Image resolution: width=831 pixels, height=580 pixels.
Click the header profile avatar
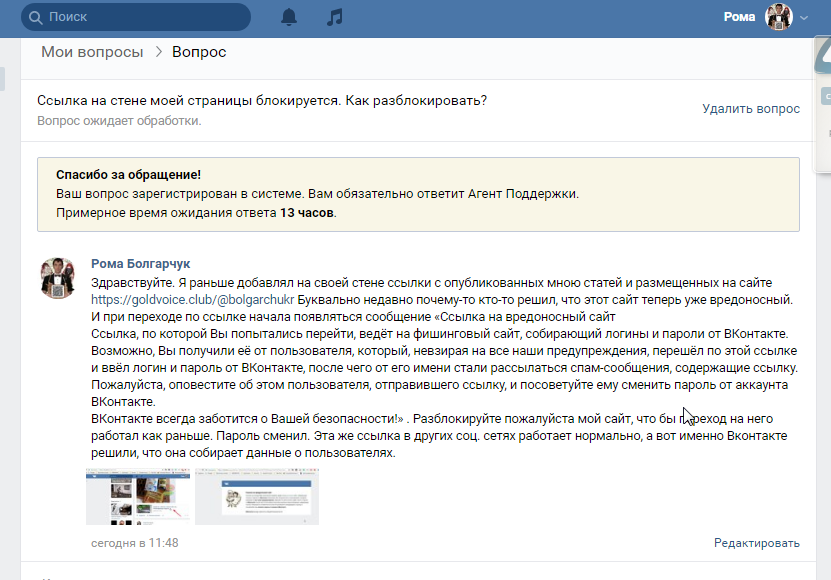[x=779, y=17]
